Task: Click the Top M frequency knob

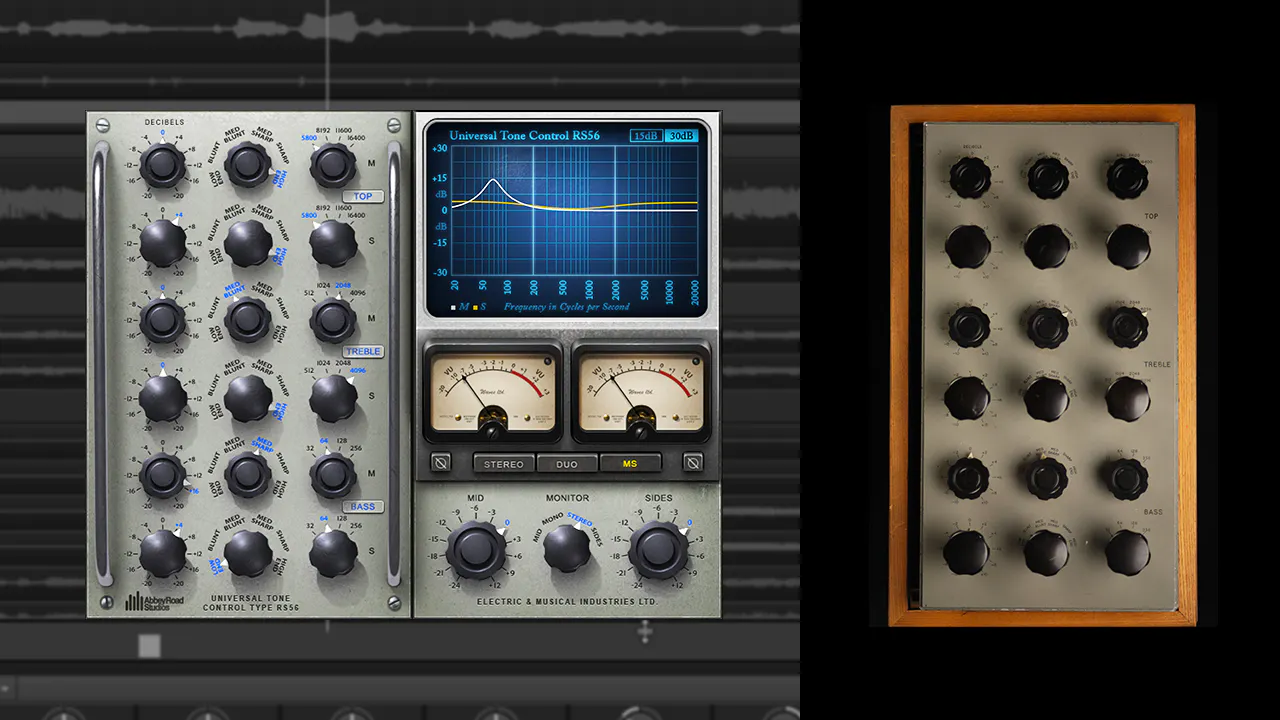Action: pos(333,166)
